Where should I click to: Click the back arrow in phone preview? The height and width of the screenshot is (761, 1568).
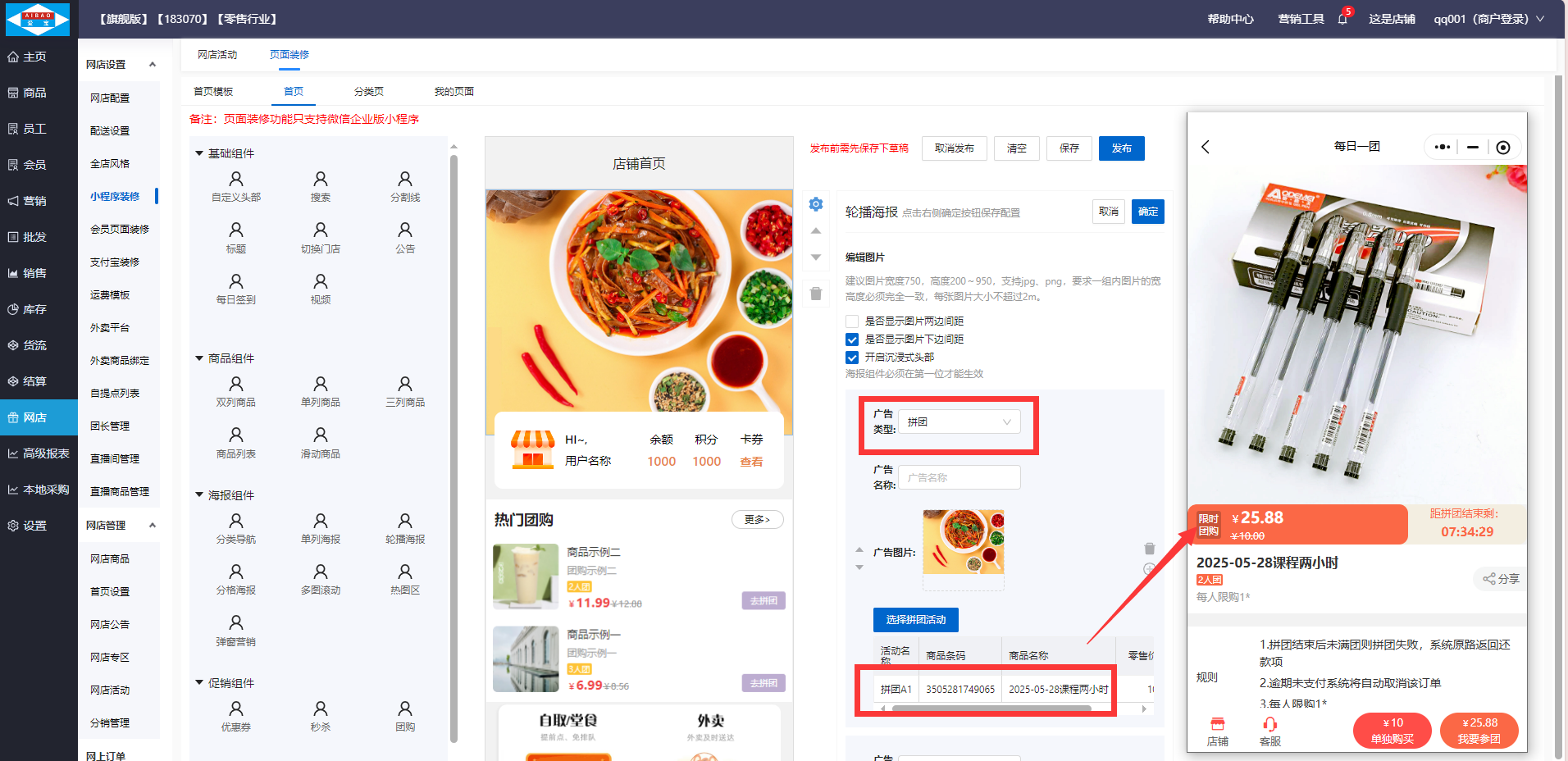click(1206, 147)
